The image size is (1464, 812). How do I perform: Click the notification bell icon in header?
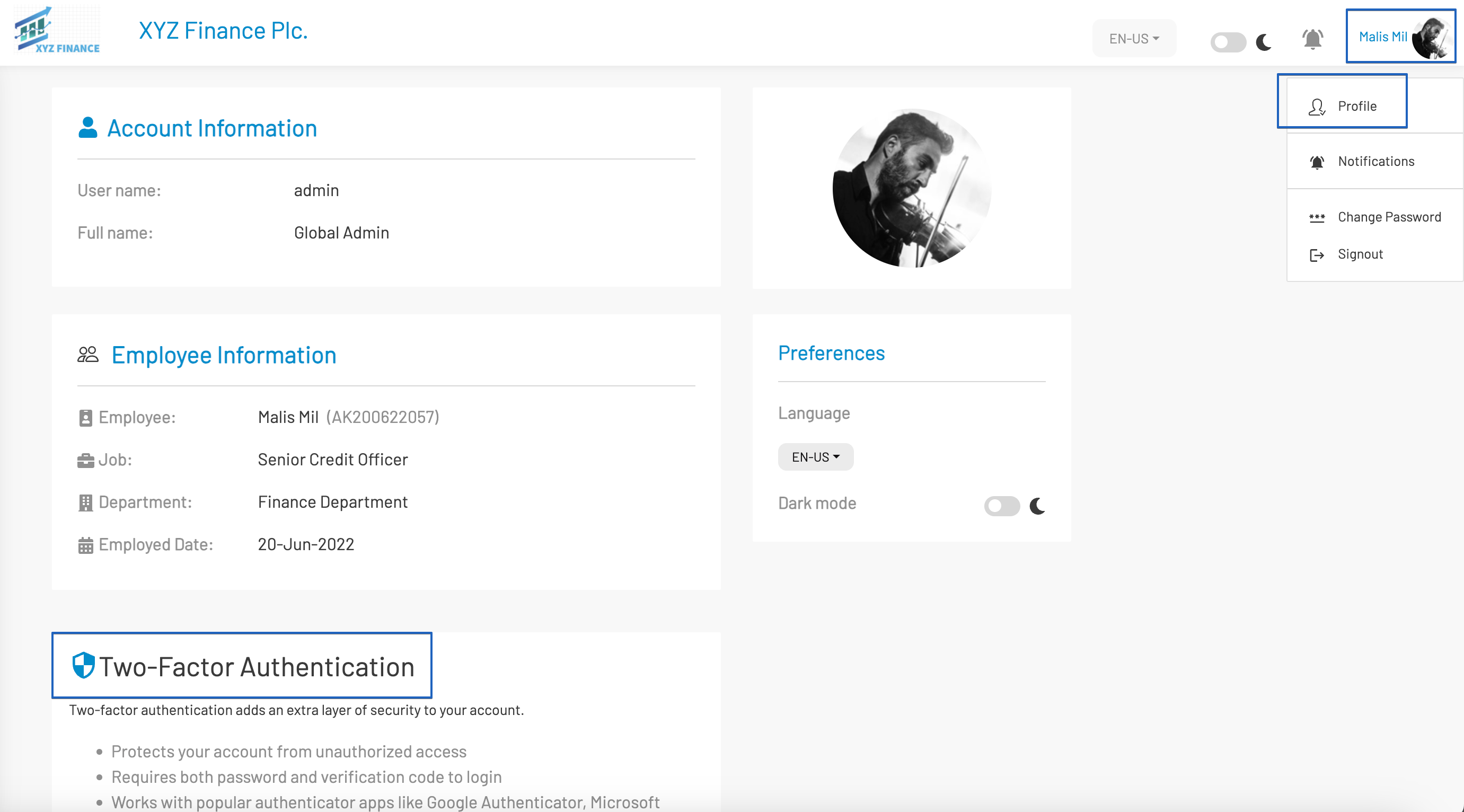click(x=1312, y=39)
